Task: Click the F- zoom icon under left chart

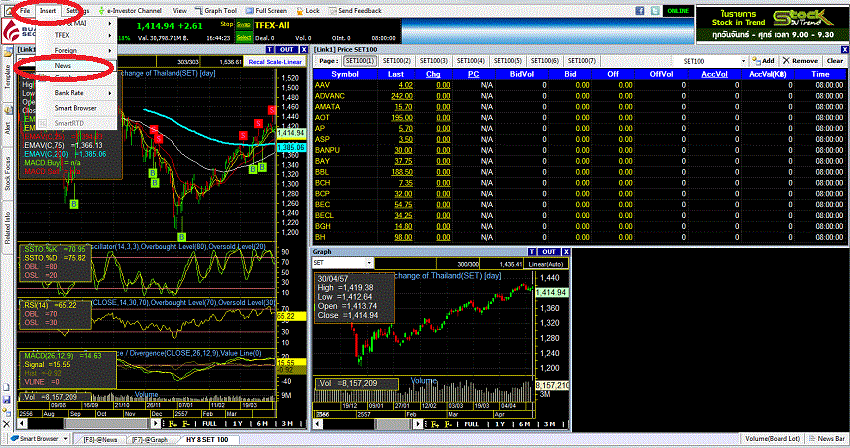Action: coord(186,424)
